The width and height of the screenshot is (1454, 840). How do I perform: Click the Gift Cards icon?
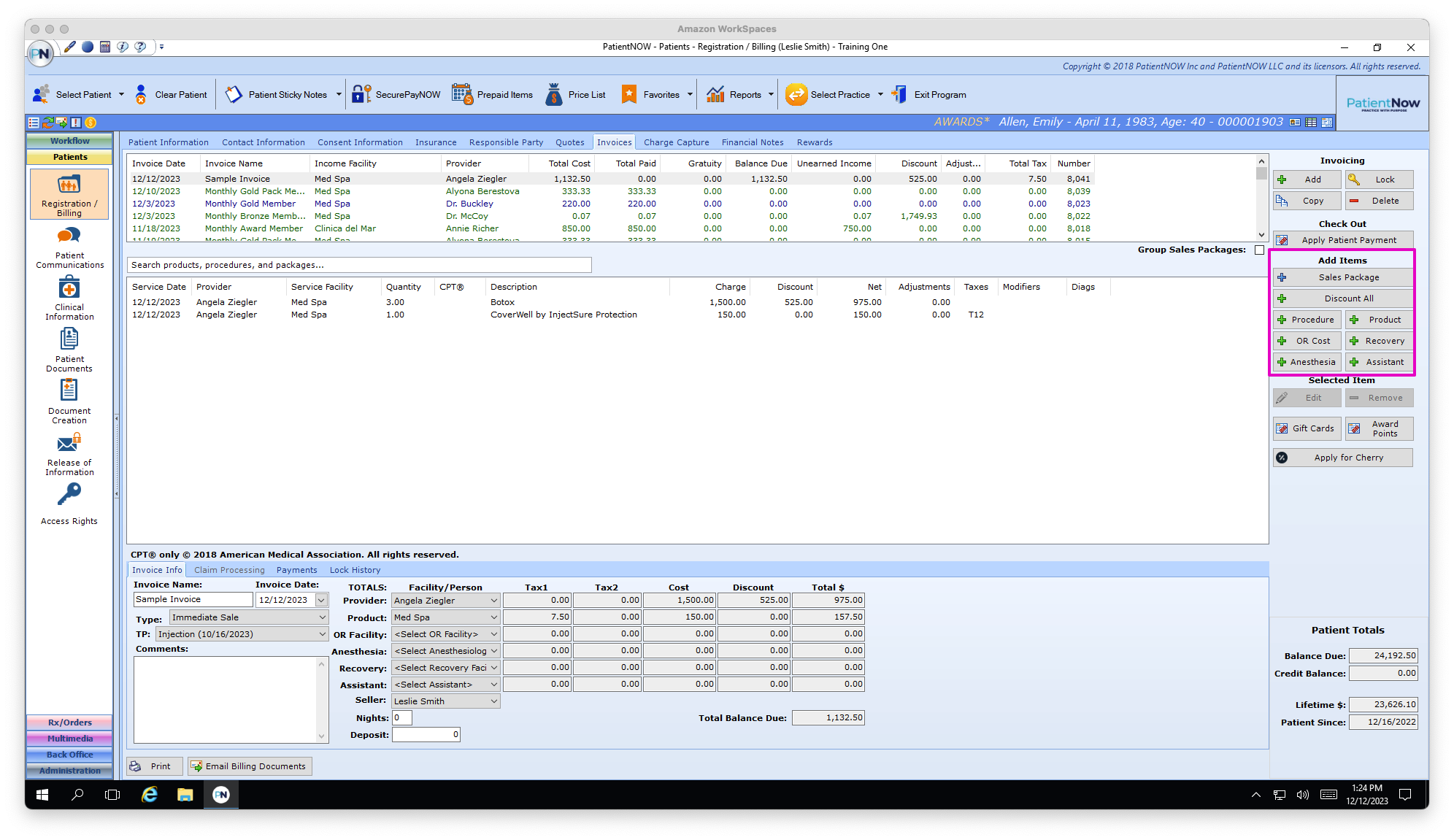[1307, 428]
